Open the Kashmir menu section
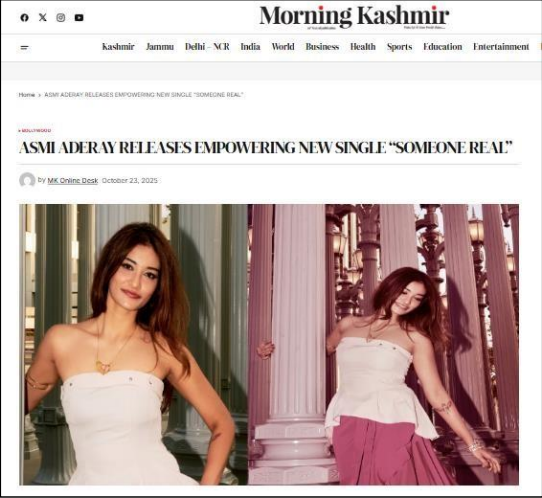This screenshot has width=542, height=498. click(118, 47)
